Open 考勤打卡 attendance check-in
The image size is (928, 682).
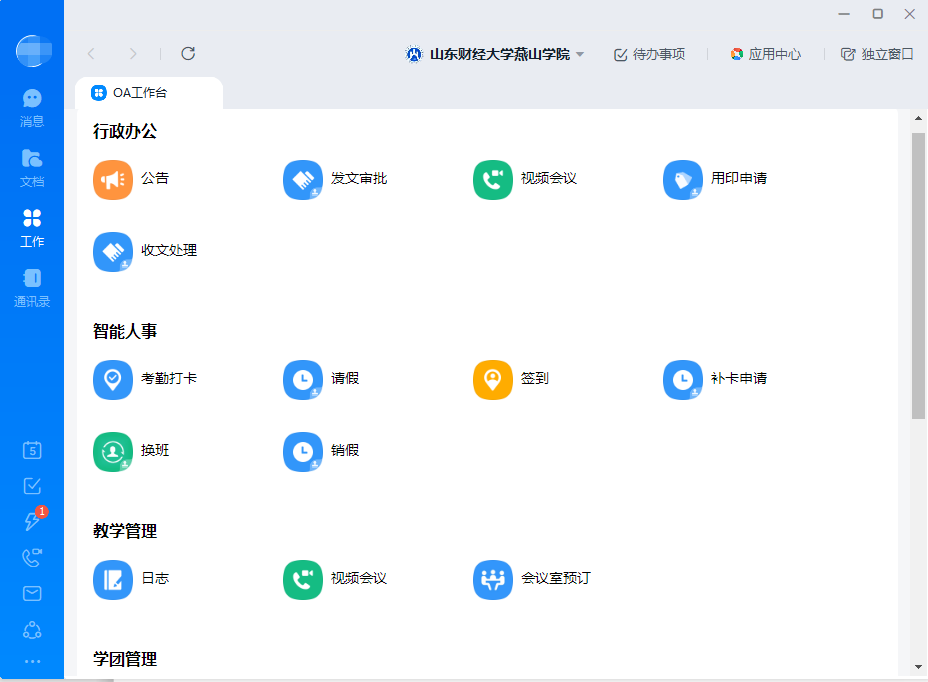click(x=113, y=380)
